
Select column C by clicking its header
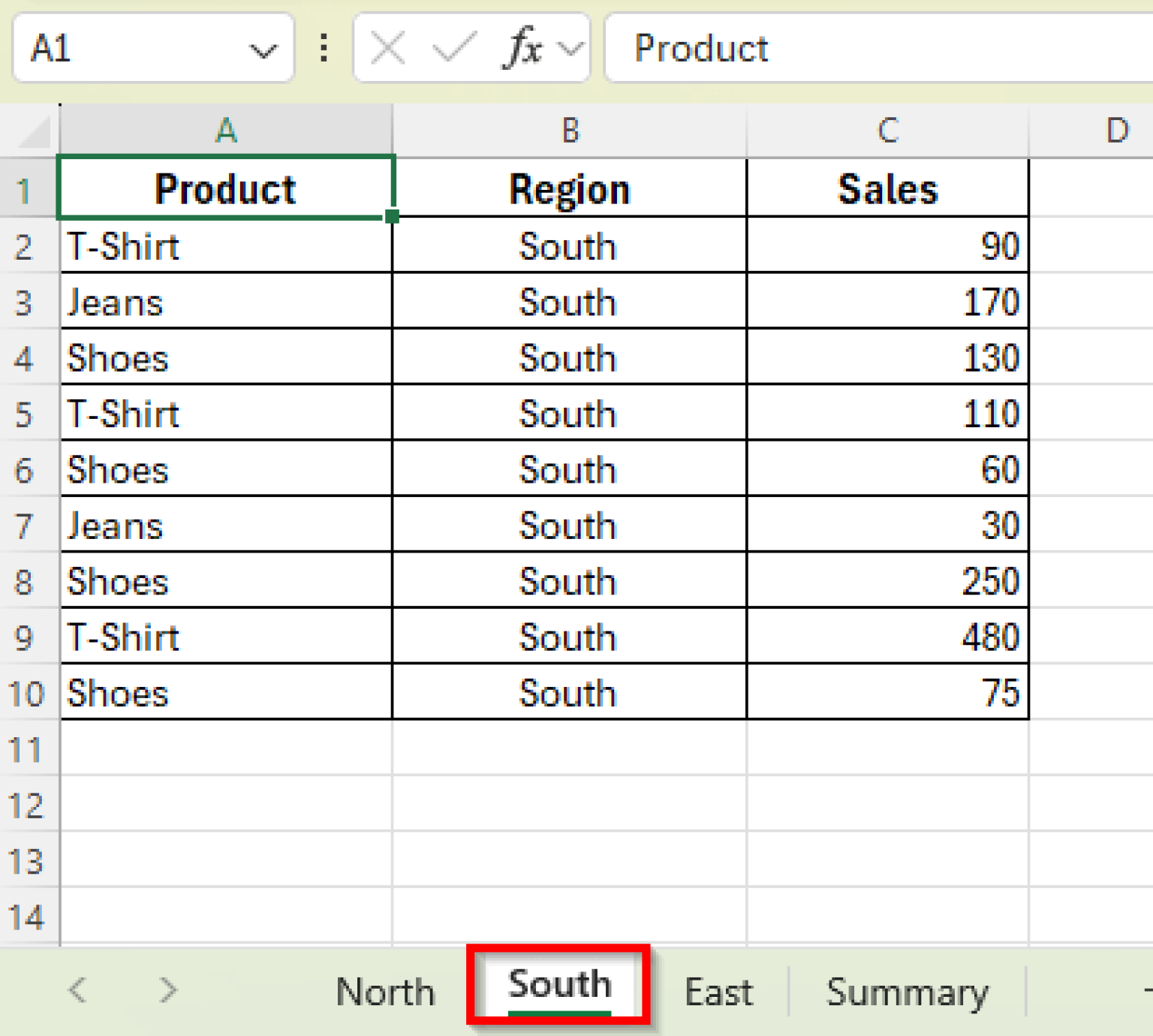click(887, 129)
